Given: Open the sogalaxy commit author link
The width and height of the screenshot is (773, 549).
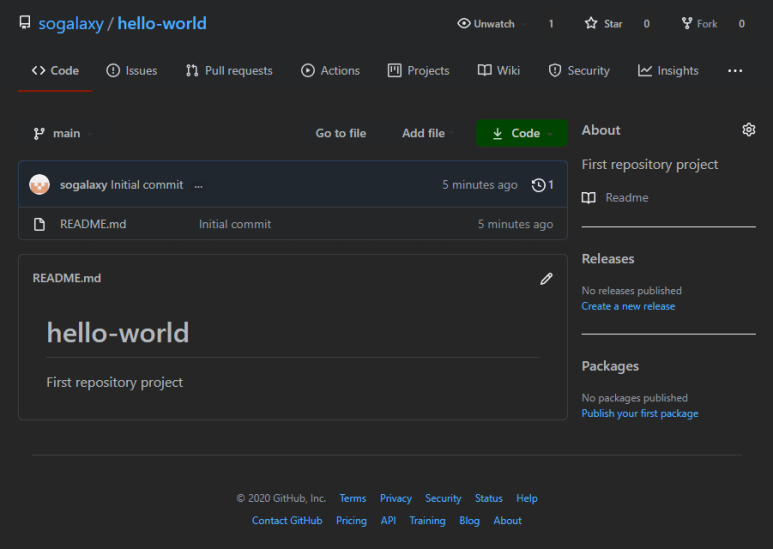Looking at the screenshot, I should tap(83, 185).
